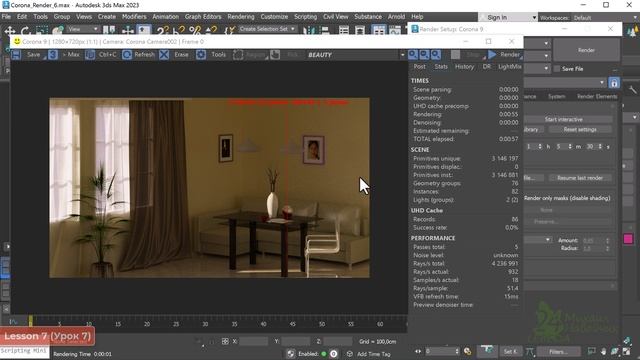Viewport: 640px width, 360px height.
Task: Click the Ctrl+C copy icon in frame buffer
Action: [x=90, y=55]
